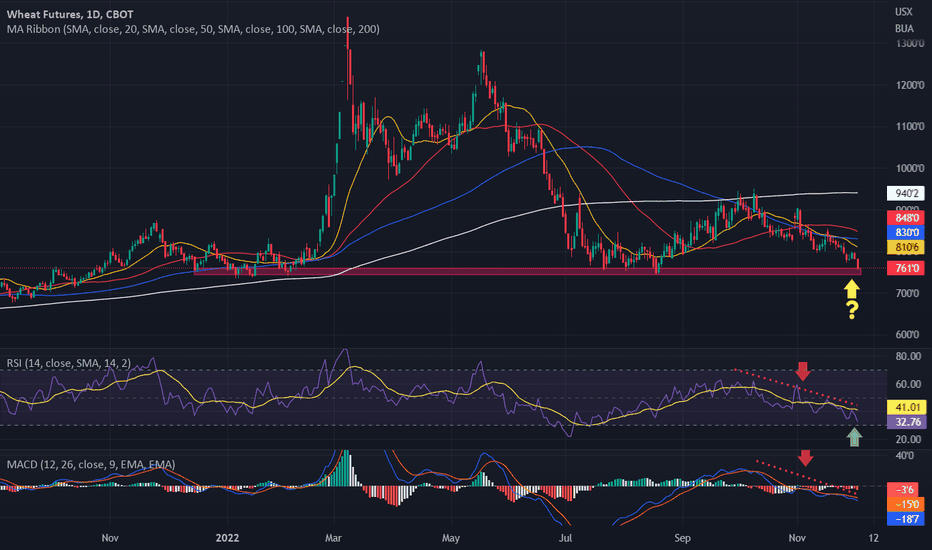
Task: Select the blue 830'0 price label
Action: pos(906,232)
